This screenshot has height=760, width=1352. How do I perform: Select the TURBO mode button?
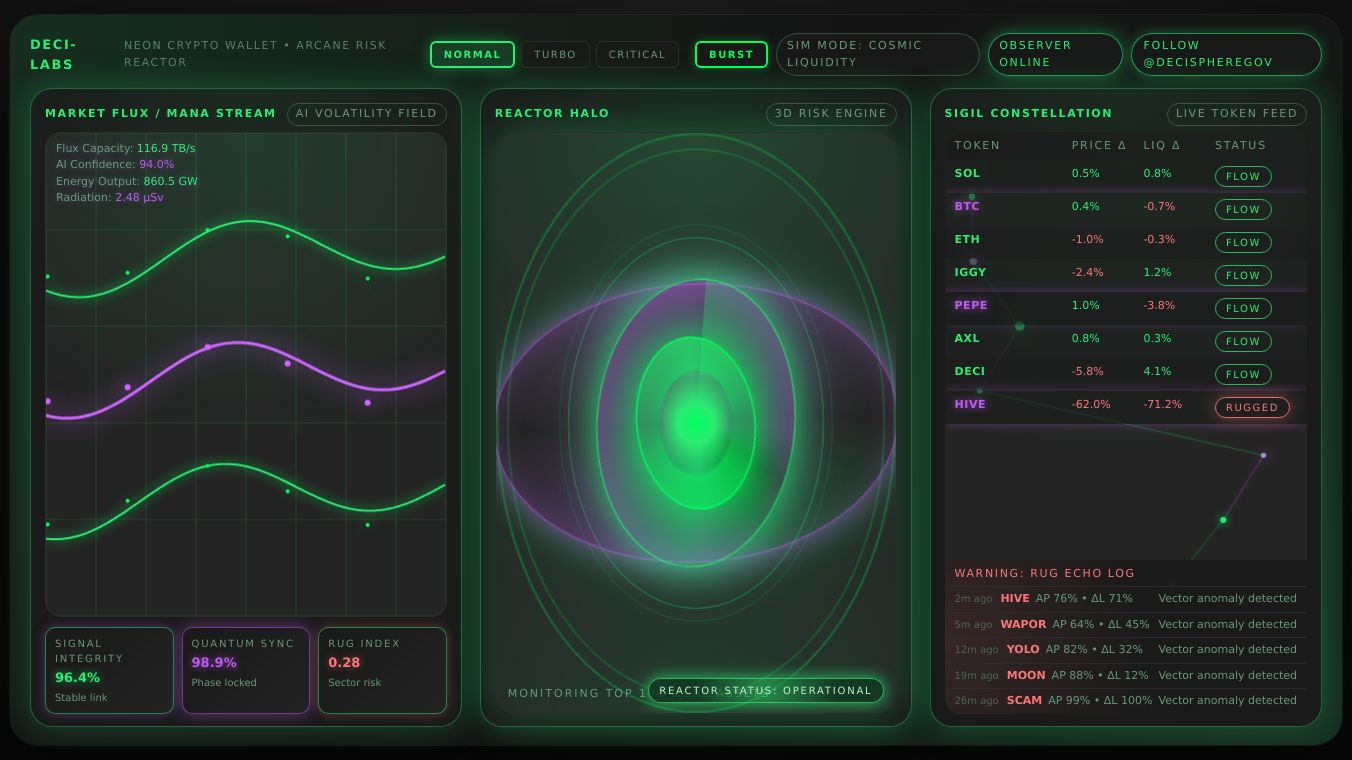(555, 55)
